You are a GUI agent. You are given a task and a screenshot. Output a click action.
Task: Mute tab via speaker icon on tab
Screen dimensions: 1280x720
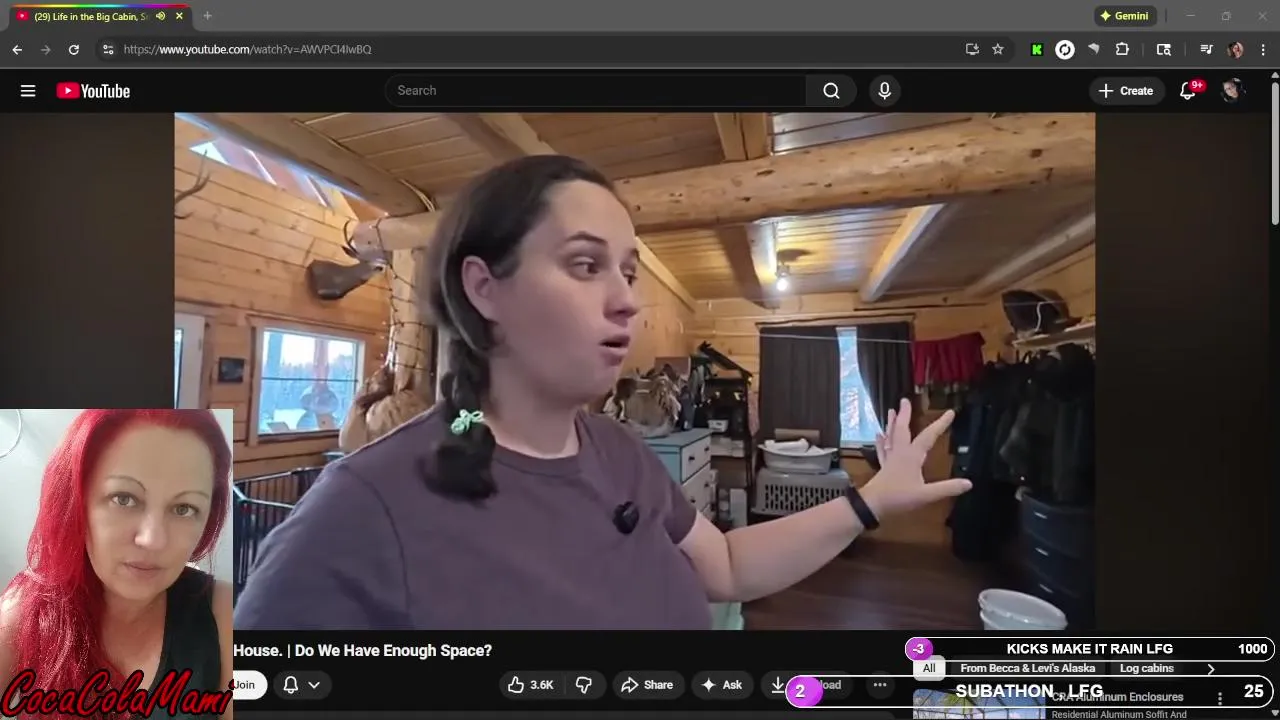(160, 16)
